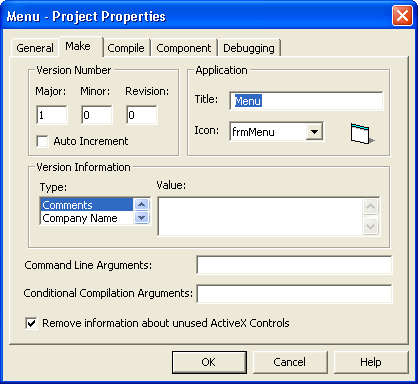Click the Title text field
Viewport: 418px width, 384px height.
(306, 101)
